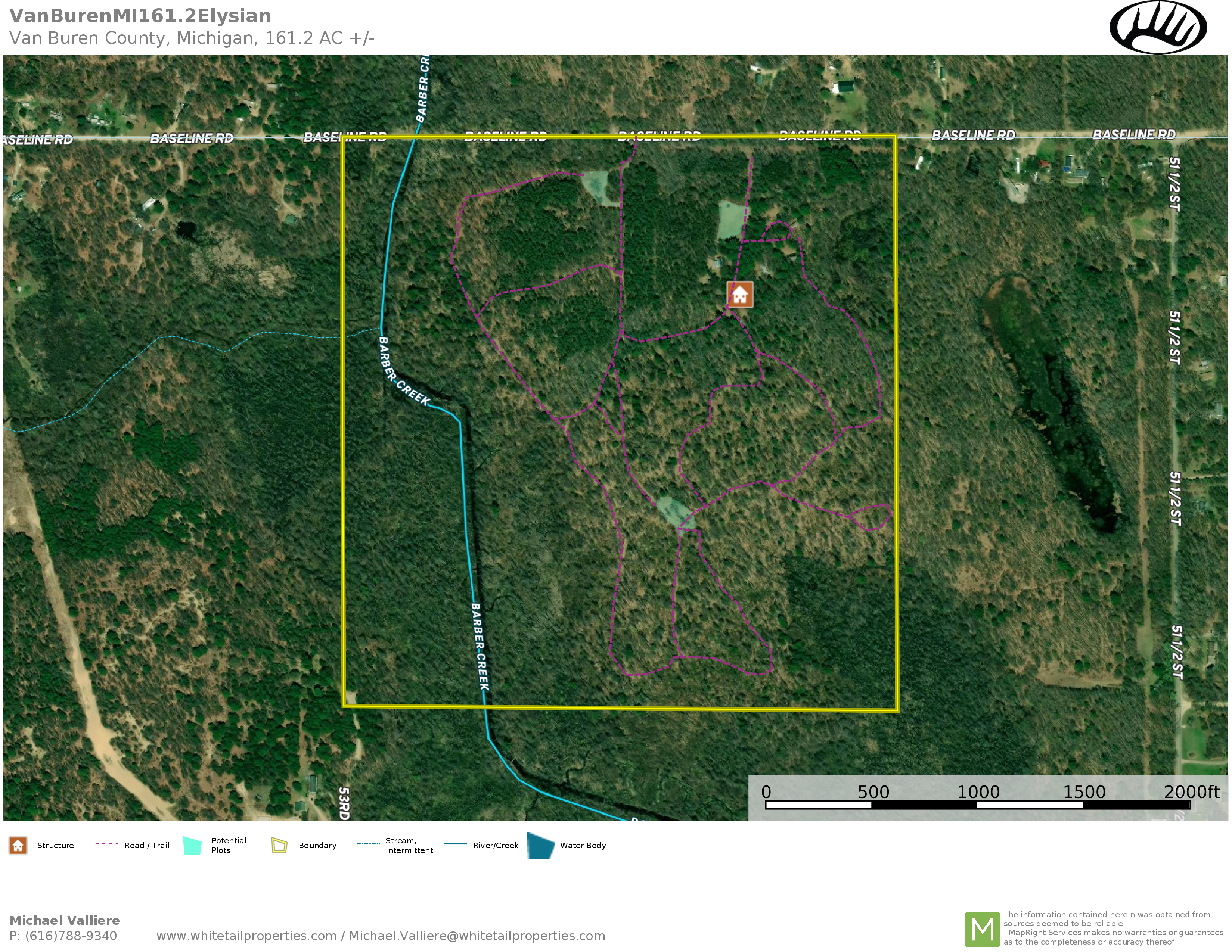Click the River/Creek legend line symbol

click(455, 844)
